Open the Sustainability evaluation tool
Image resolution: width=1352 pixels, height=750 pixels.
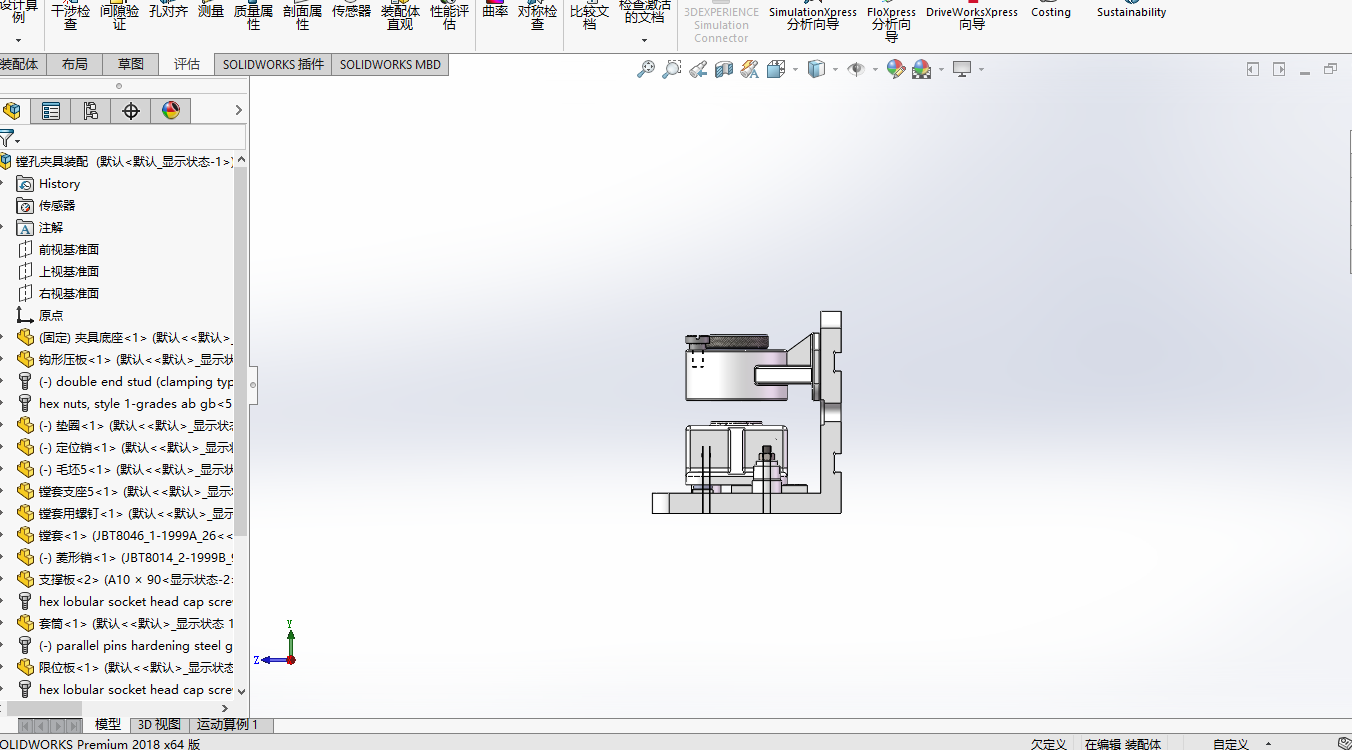tap(1131, 12)
